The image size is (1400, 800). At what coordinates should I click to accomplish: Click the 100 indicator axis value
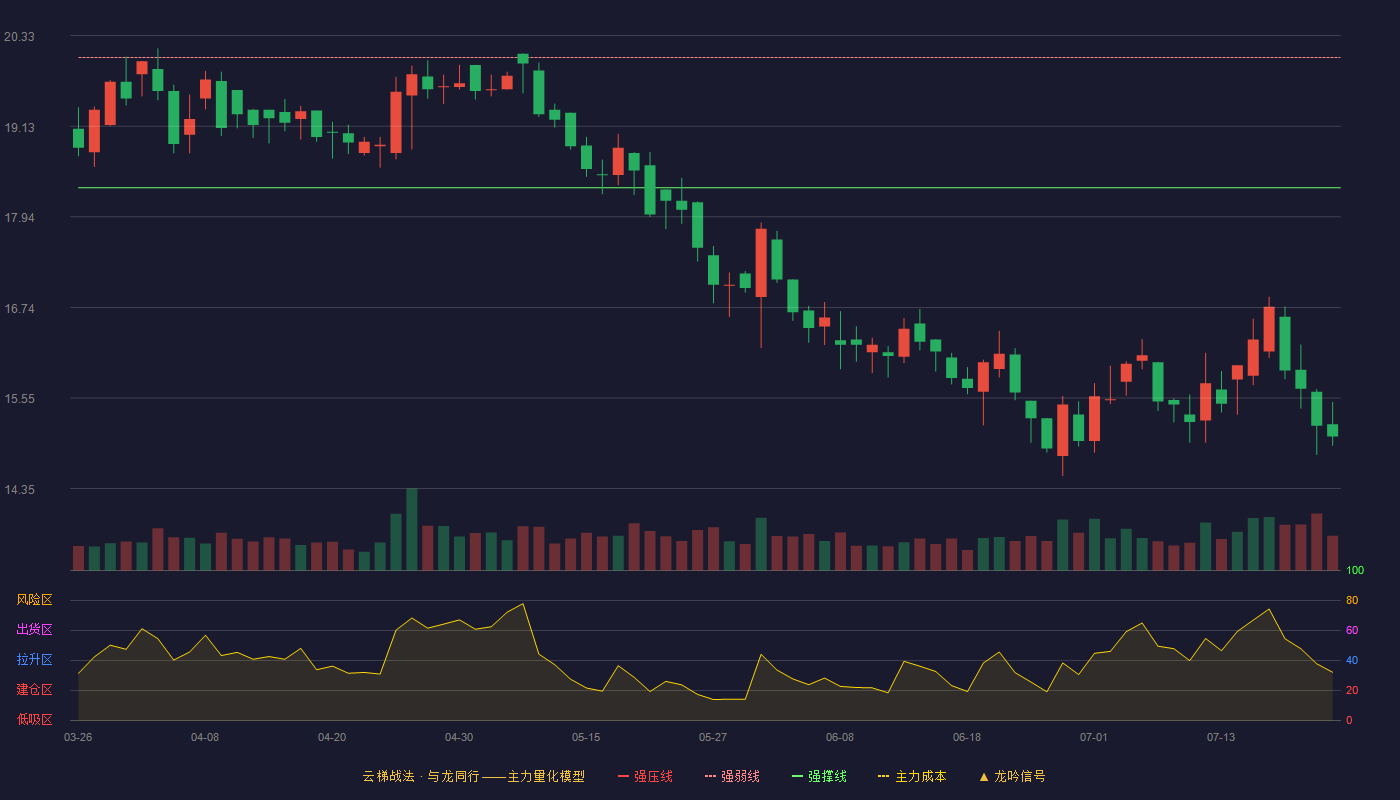point(1355,571)
